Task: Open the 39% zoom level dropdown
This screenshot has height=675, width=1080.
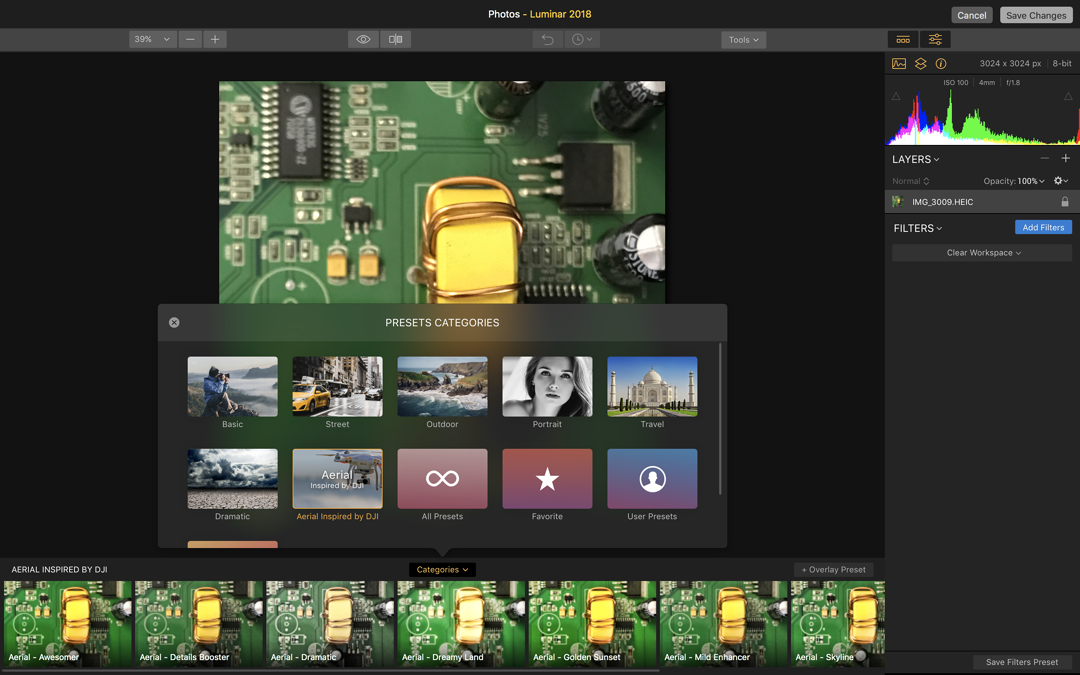Action: click(152, 39)
